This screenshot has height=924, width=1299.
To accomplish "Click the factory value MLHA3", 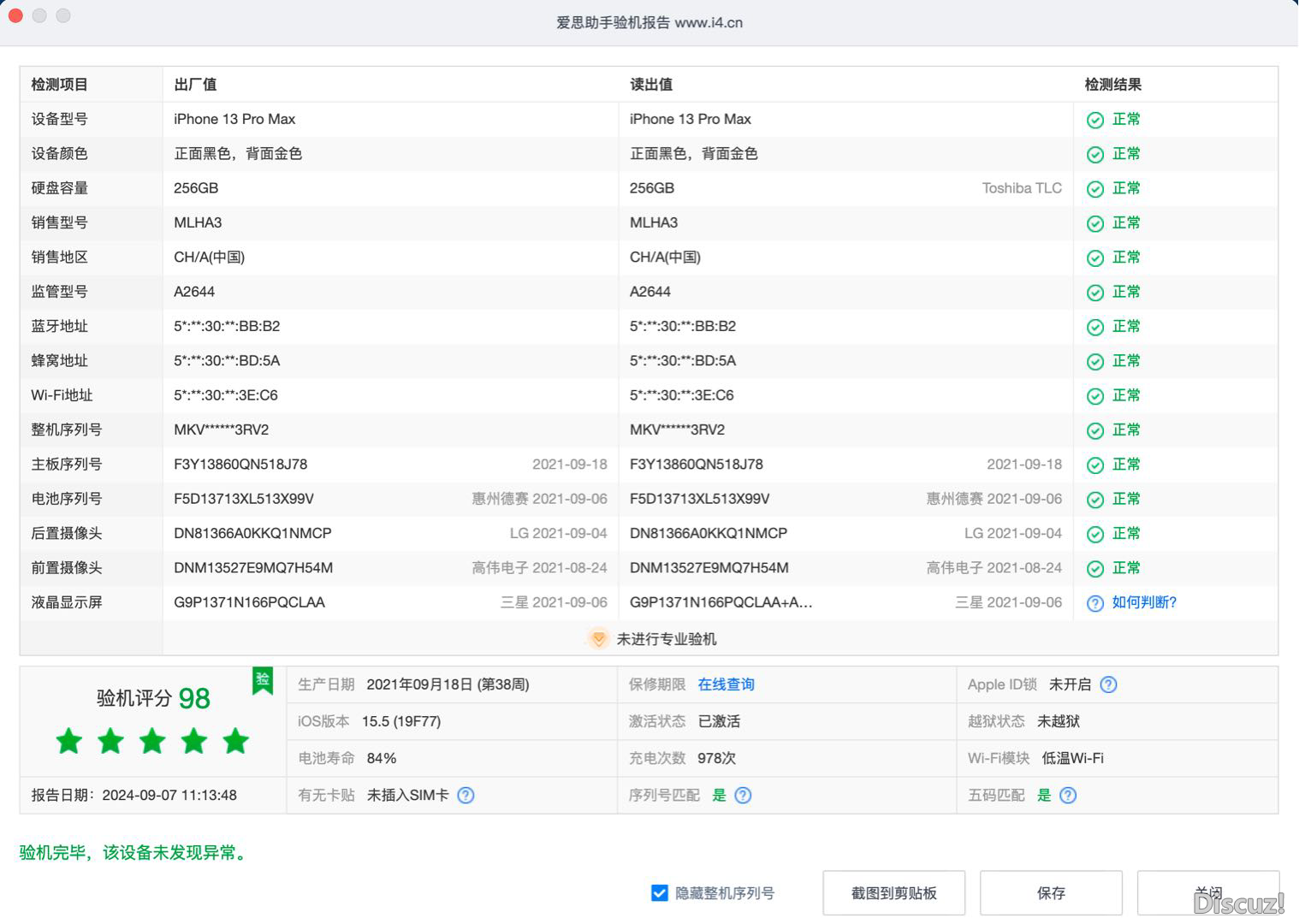I will (x=198, y=222).
